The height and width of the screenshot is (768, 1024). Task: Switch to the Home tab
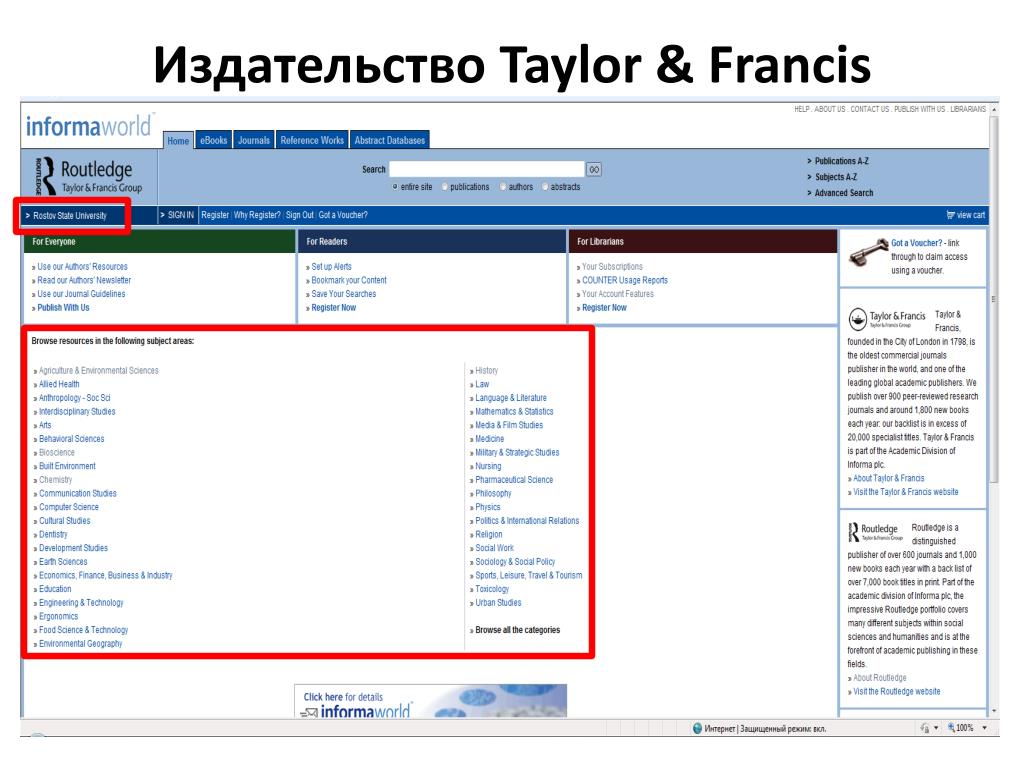coord(178,140)
